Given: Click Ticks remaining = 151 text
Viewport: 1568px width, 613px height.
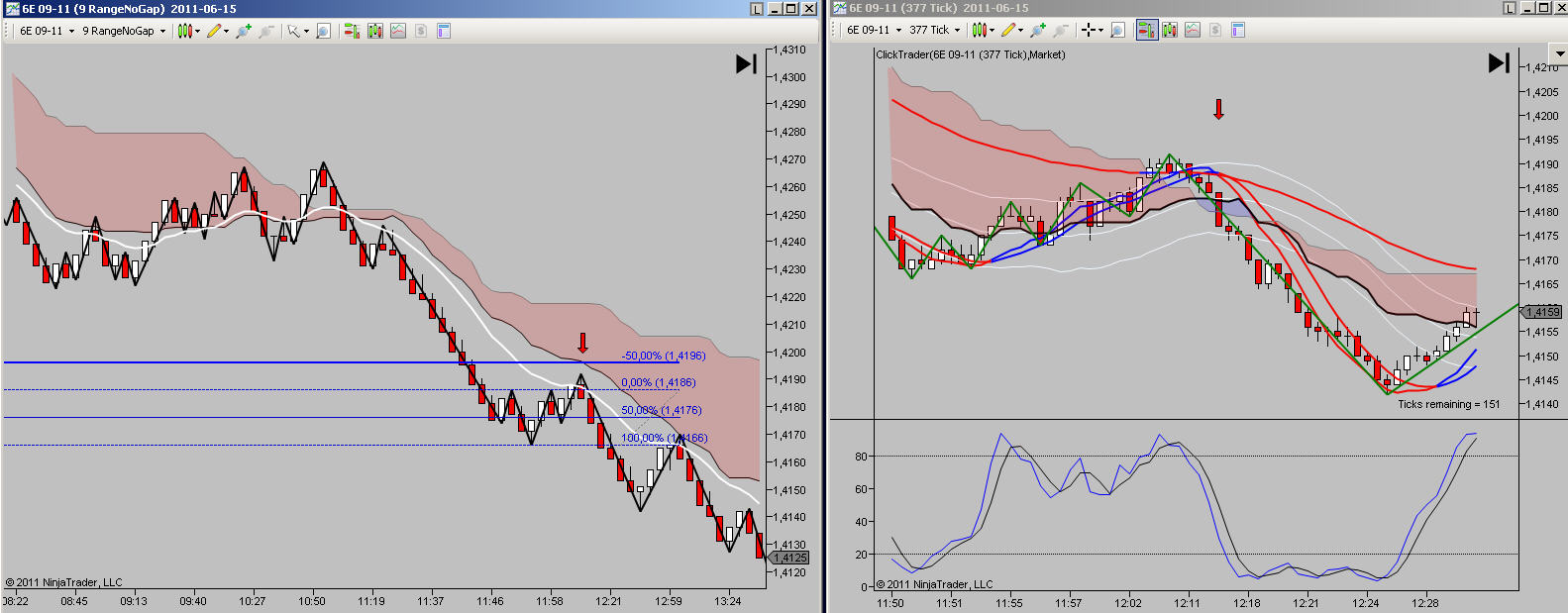Looking at the screenshot, I should (x=1448, y=404).
